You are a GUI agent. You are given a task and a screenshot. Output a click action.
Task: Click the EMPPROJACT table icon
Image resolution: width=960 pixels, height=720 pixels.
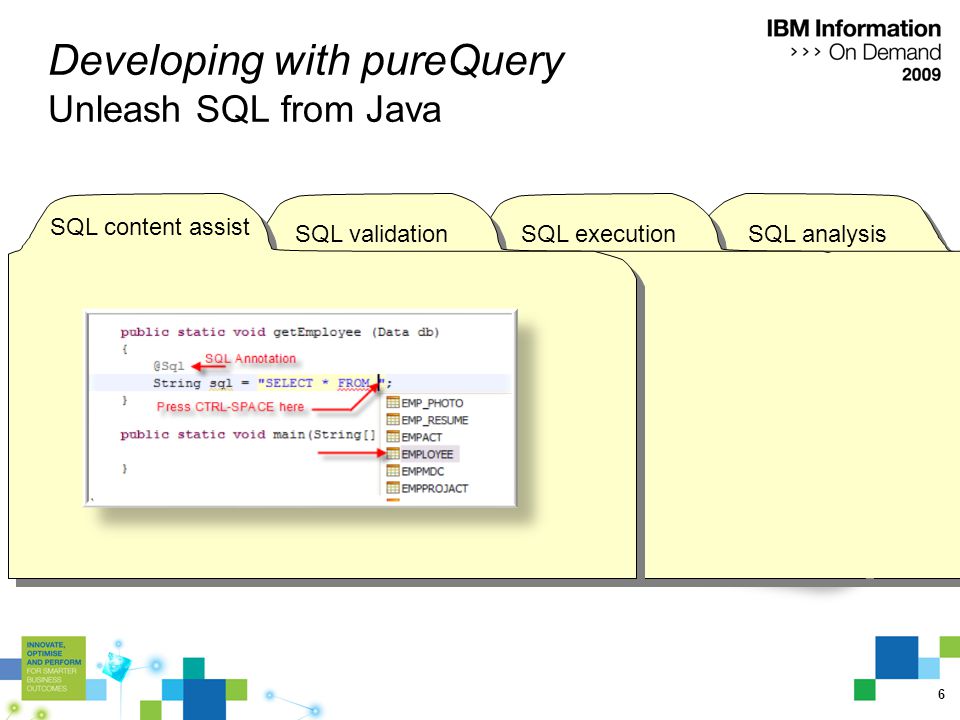[393, 488]
